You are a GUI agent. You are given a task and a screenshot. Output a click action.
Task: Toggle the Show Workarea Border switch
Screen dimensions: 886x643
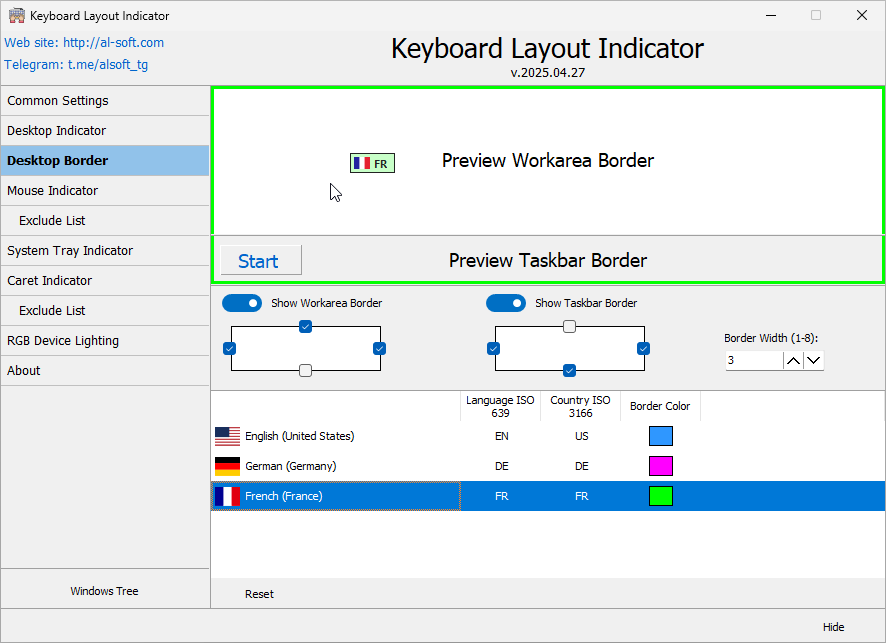241,302
